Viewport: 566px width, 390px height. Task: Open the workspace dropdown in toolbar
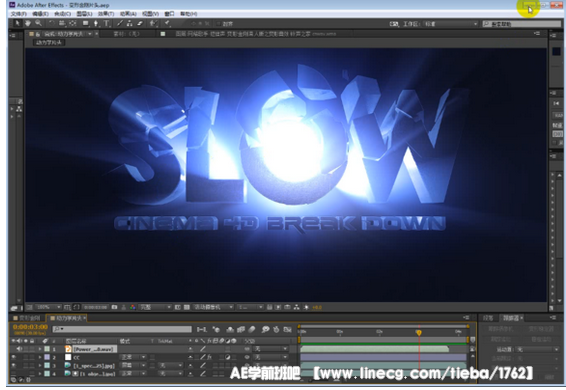pyautogui.click(x=451, y=24)
